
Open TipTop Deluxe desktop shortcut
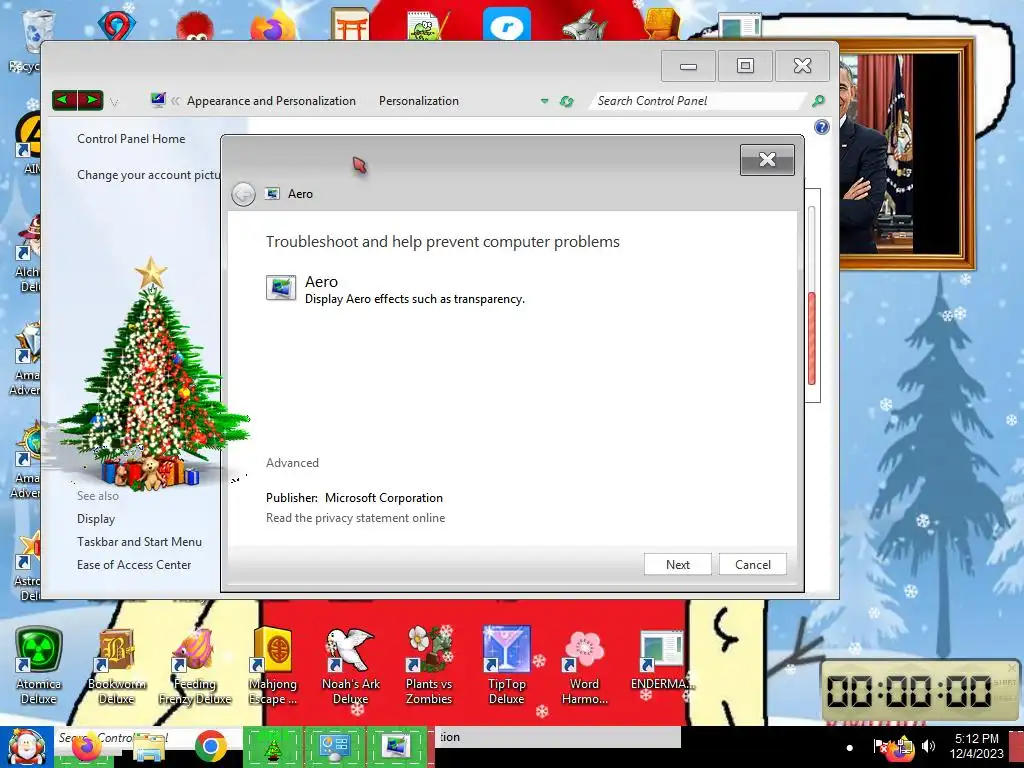point(506,665)
